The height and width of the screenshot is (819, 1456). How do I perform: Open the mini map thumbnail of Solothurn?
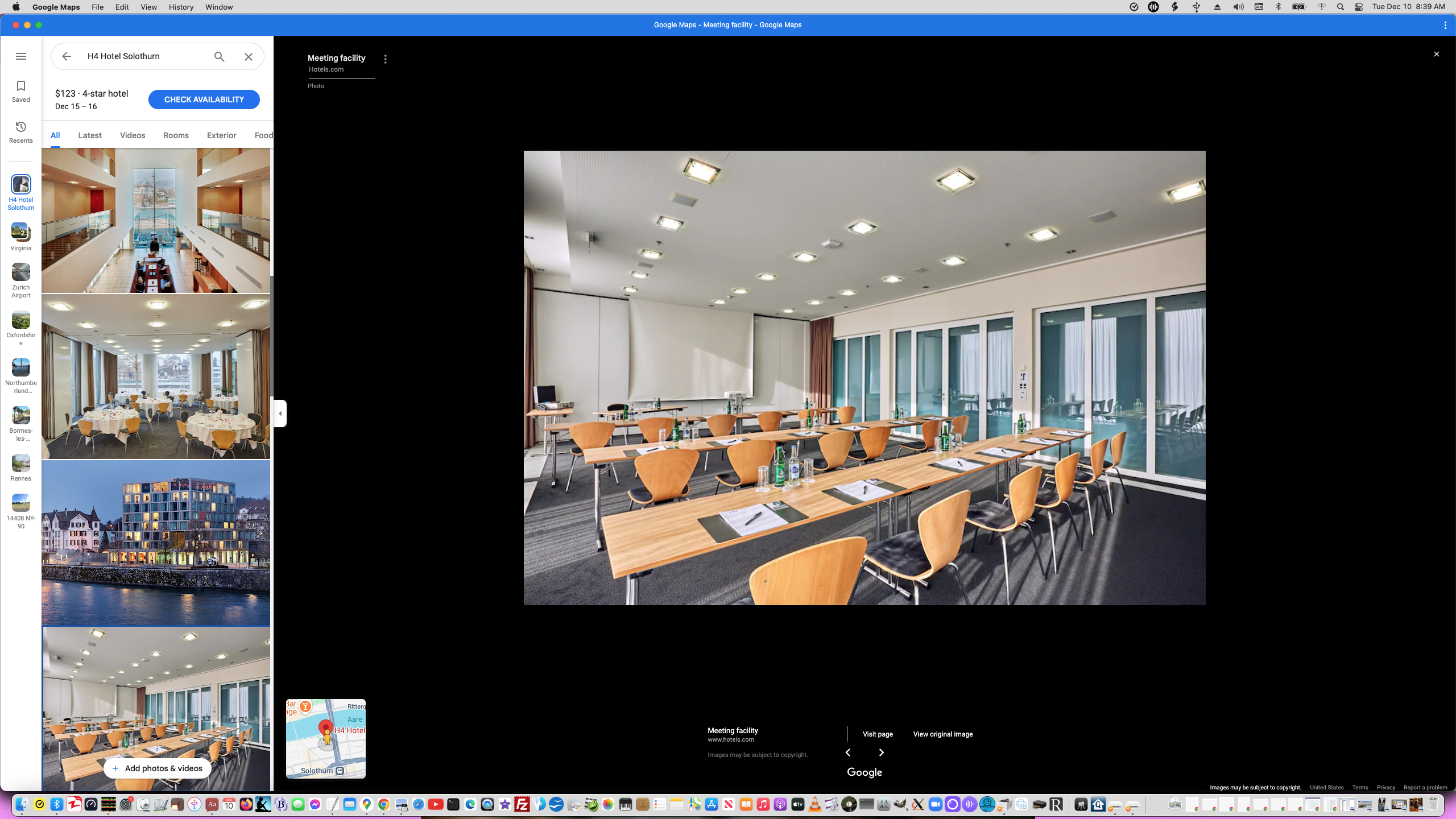click(325, 739)
